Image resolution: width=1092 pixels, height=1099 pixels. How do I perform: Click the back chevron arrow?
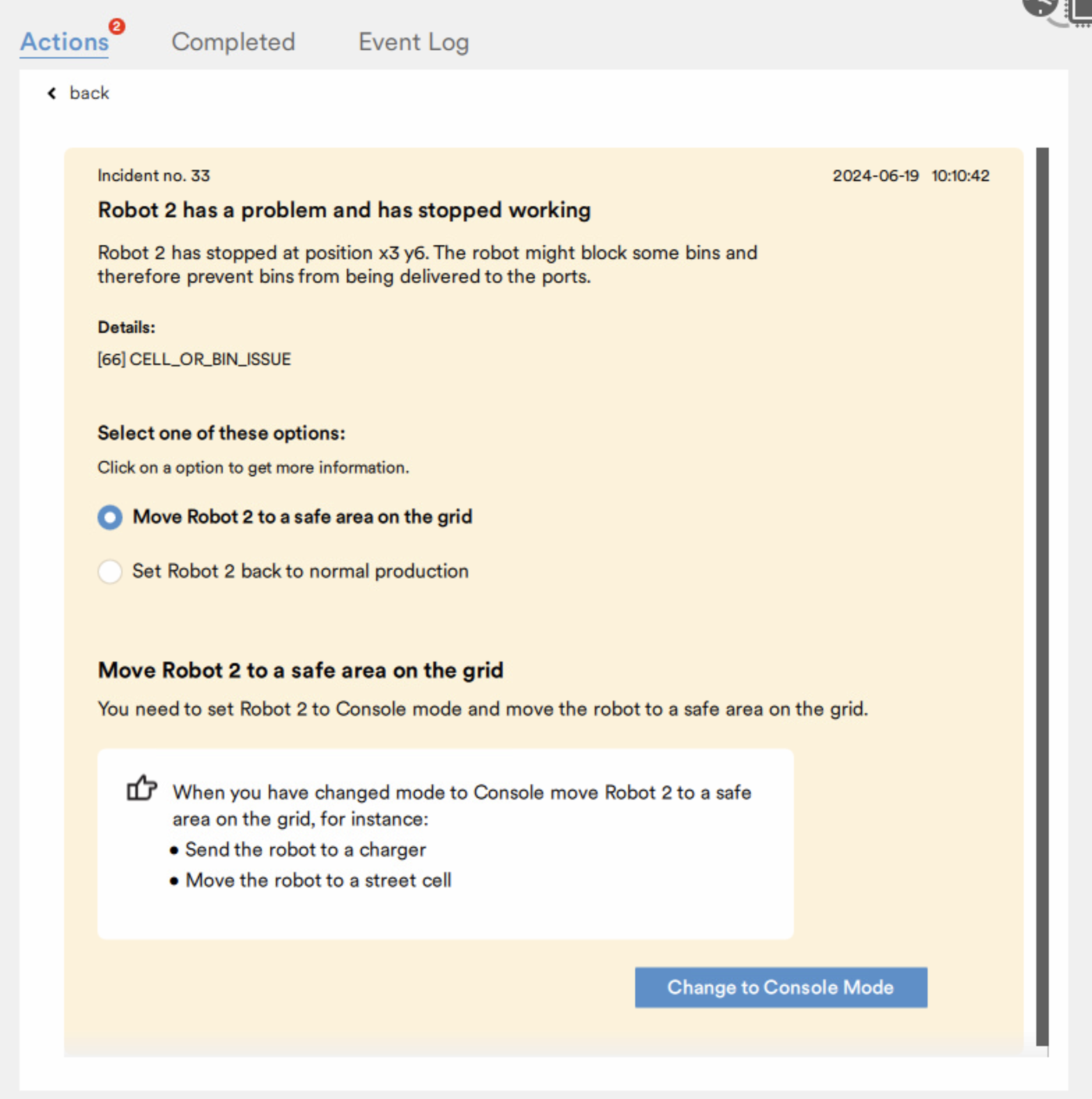pos(52,93)
